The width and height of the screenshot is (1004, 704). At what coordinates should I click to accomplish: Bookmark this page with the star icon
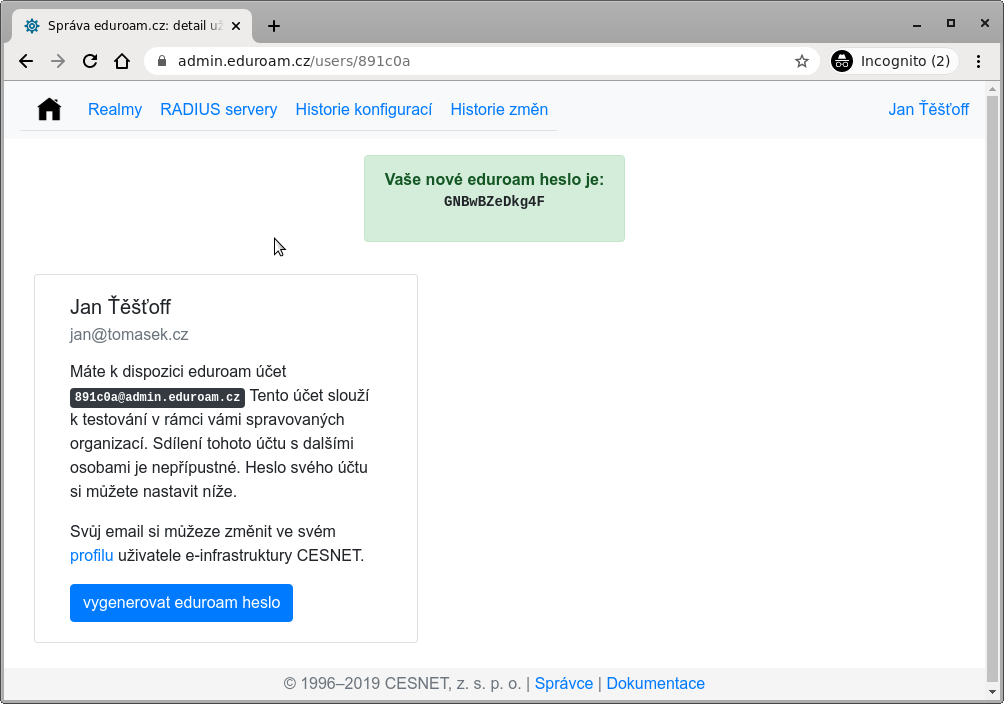point(802,61)
